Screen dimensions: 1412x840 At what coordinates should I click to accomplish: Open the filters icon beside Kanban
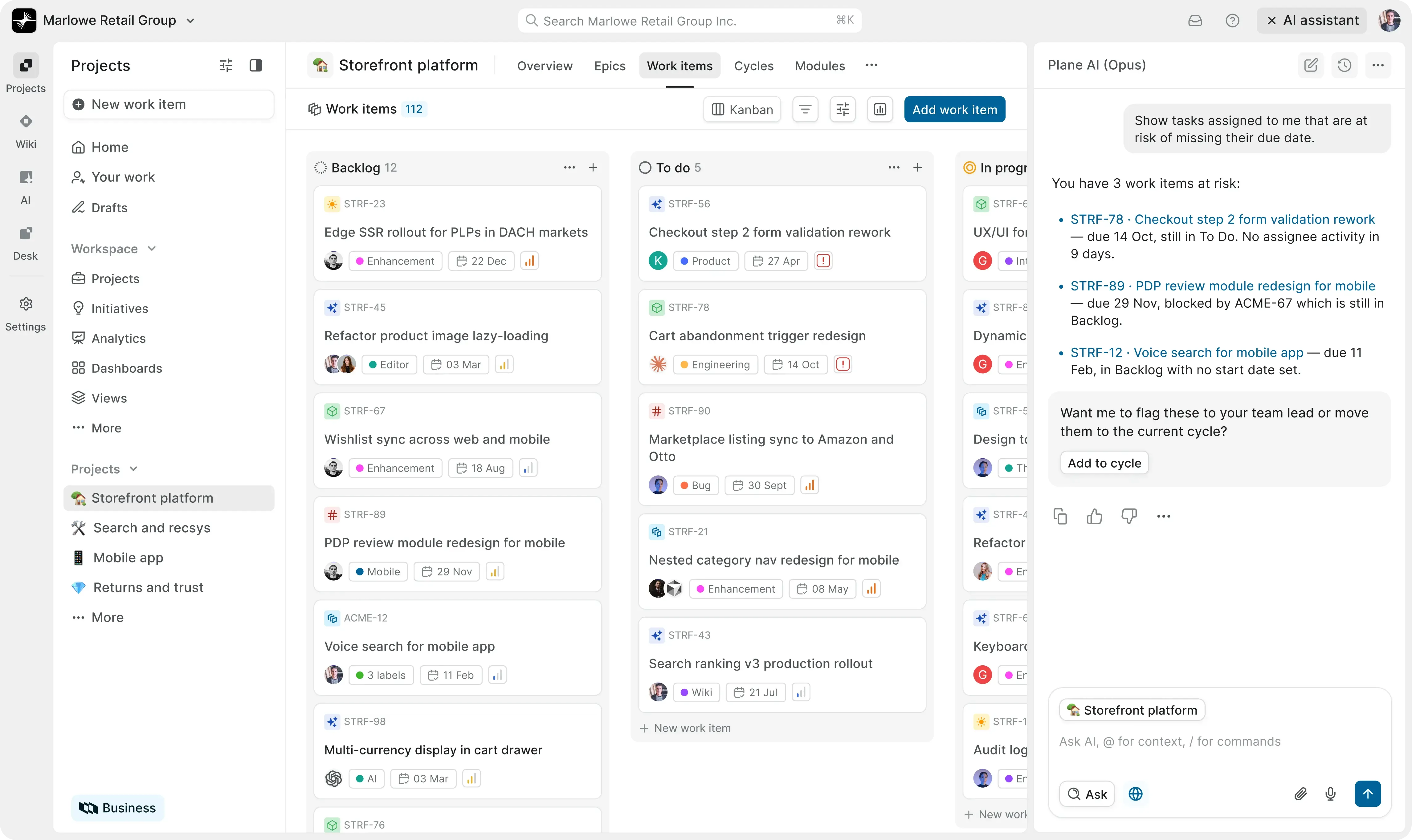pos(805,109)
